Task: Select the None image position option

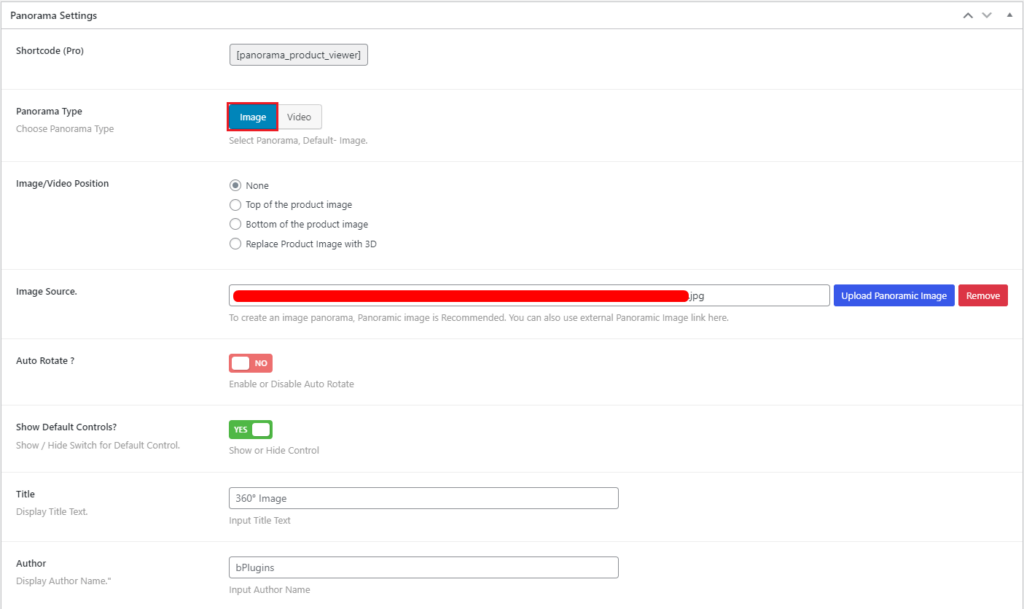Action: (235, 185)
